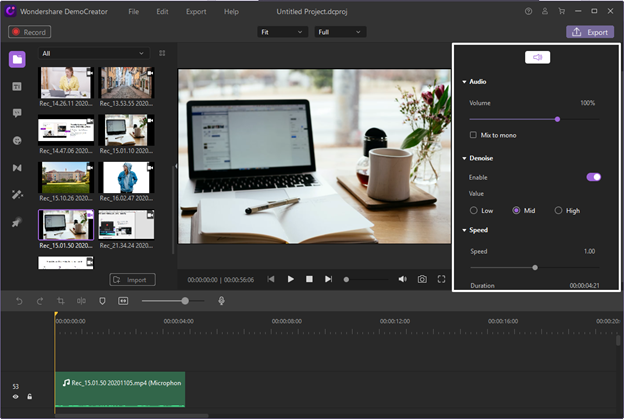
Task: Open the All media filter dropdown
Action: tap(94, 52)
